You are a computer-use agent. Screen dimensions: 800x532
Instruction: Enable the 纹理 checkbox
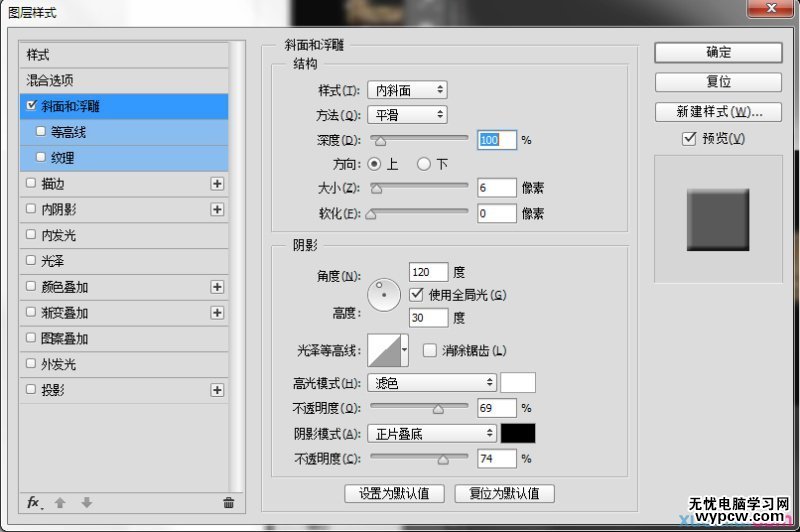click(41, 157)
